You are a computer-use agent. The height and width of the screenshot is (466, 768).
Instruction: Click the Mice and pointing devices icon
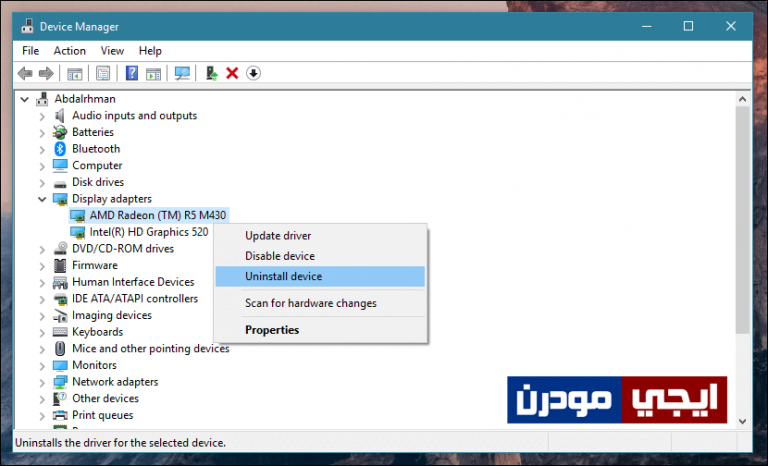point(60,348)
